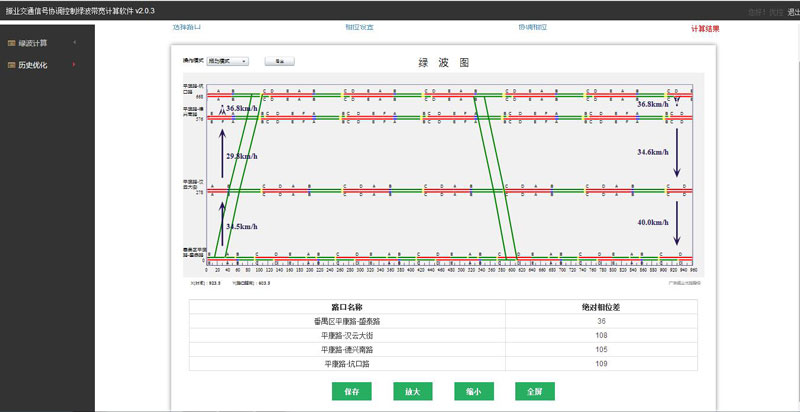Click the 全屏 fullscreen button
The image size is (800, 412).
tap(534, 392)
